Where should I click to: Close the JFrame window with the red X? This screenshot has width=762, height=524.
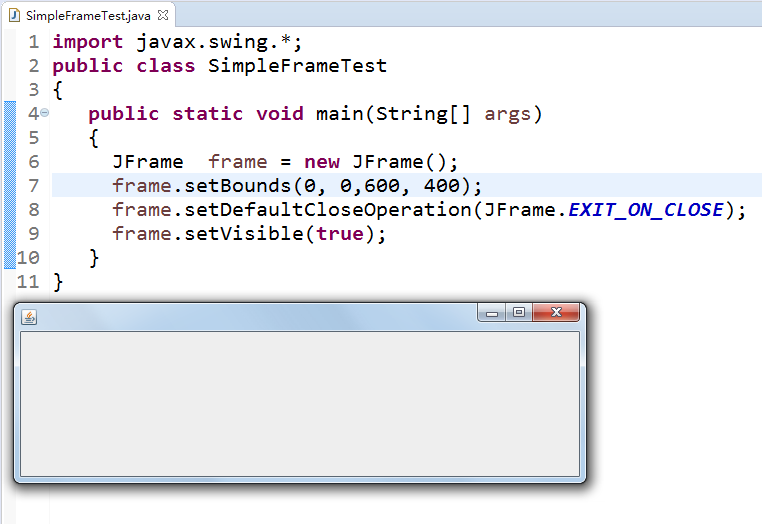coord(556,313)
